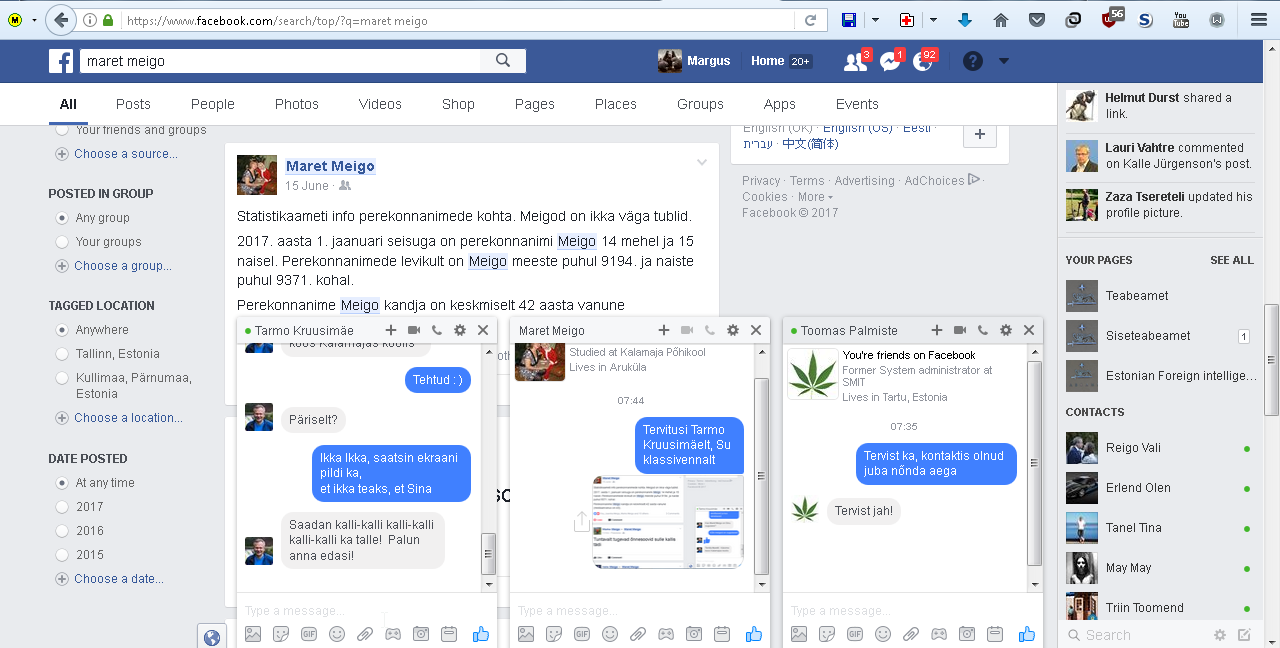Take photo camera icon in Tarmo Kruusimäe chat
This screenshot has width=1280, height=648.
pos(421,633)
